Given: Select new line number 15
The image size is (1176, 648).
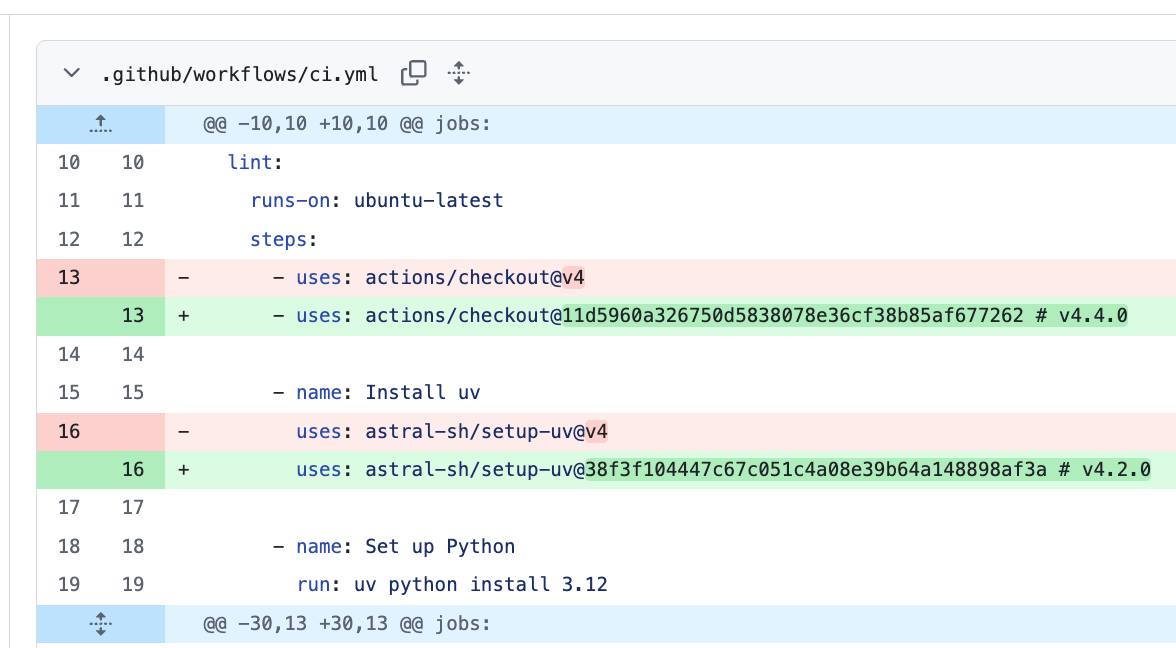Looking at the screenshot, I should (x=133, y=392).
